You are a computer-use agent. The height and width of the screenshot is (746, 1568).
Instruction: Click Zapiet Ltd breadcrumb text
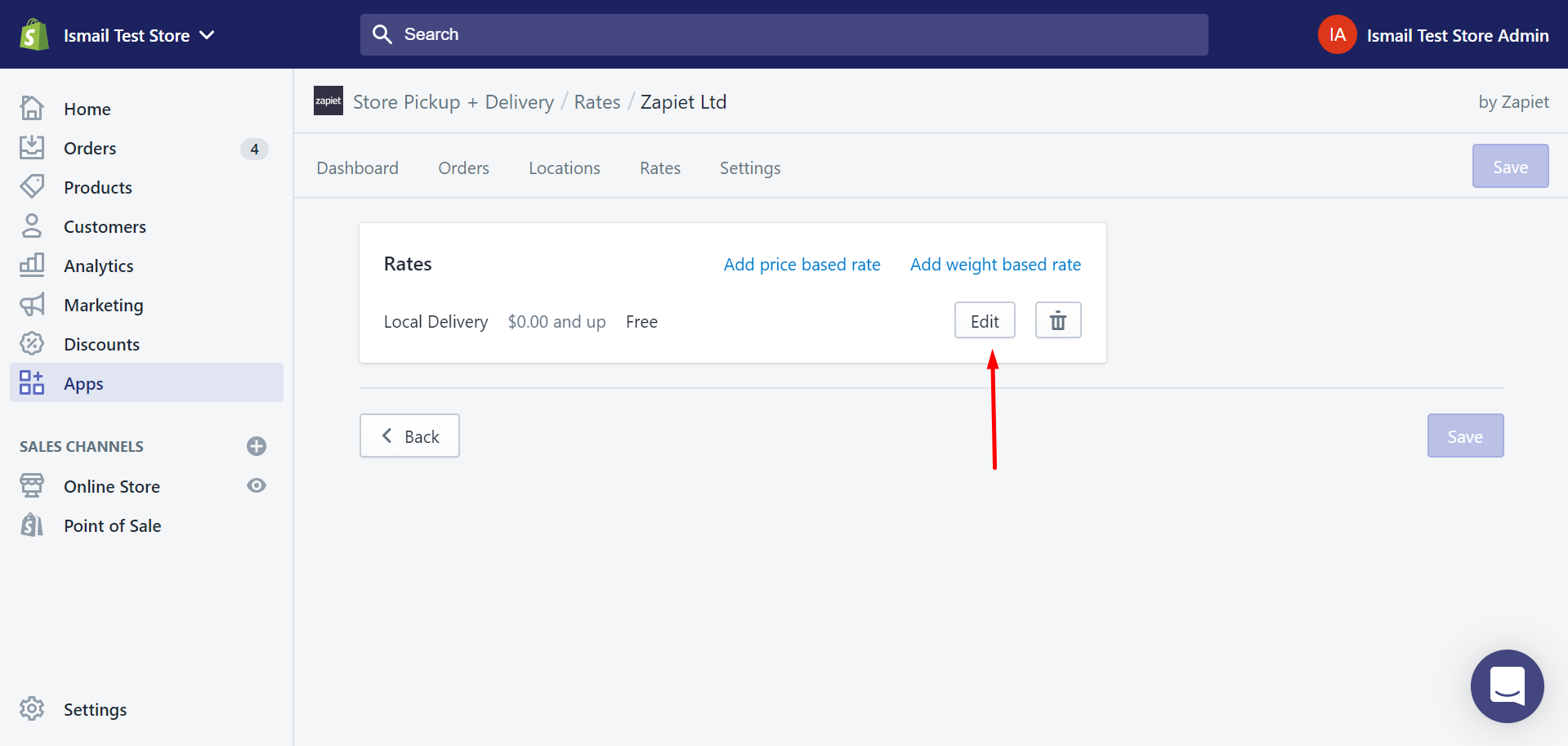tap(683, 102)
